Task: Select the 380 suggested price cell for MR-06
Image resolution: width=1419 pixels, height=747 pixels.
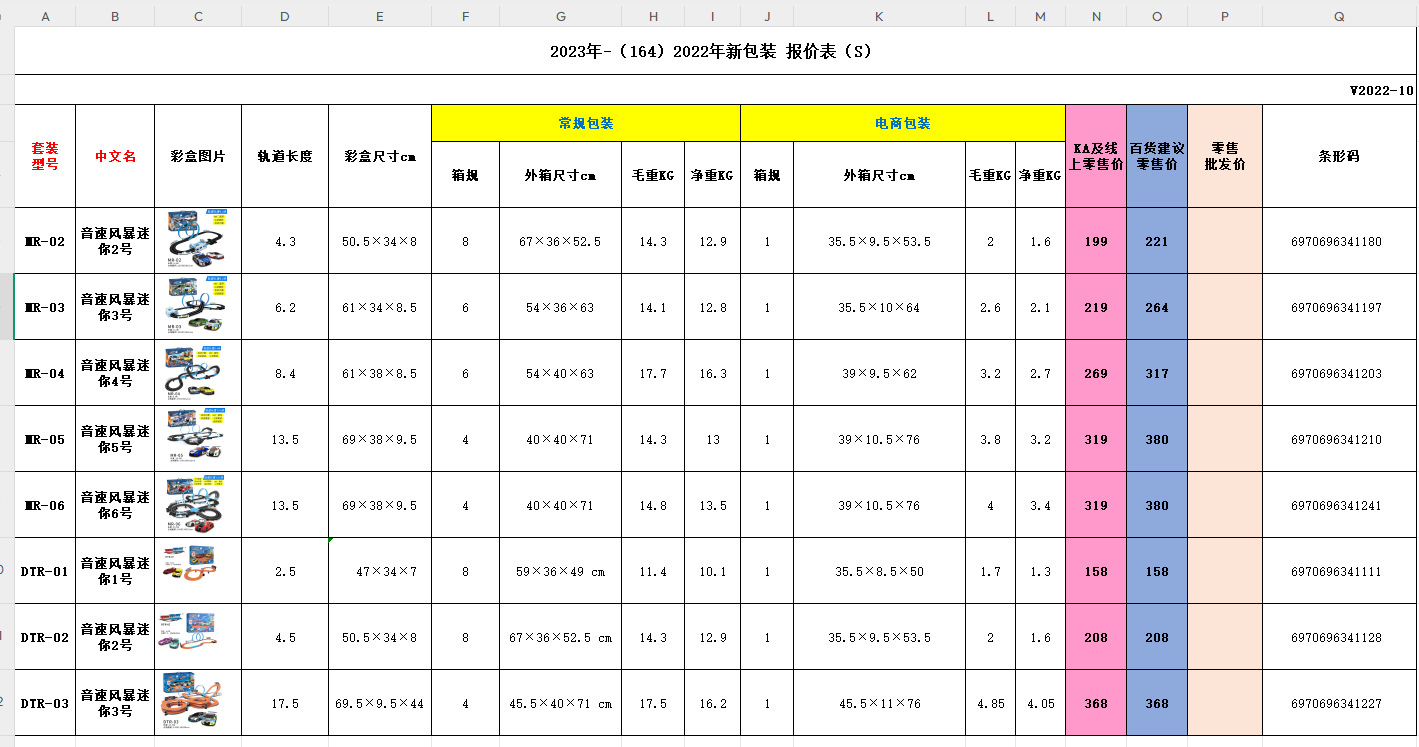Action: (x=1156, y=505)
